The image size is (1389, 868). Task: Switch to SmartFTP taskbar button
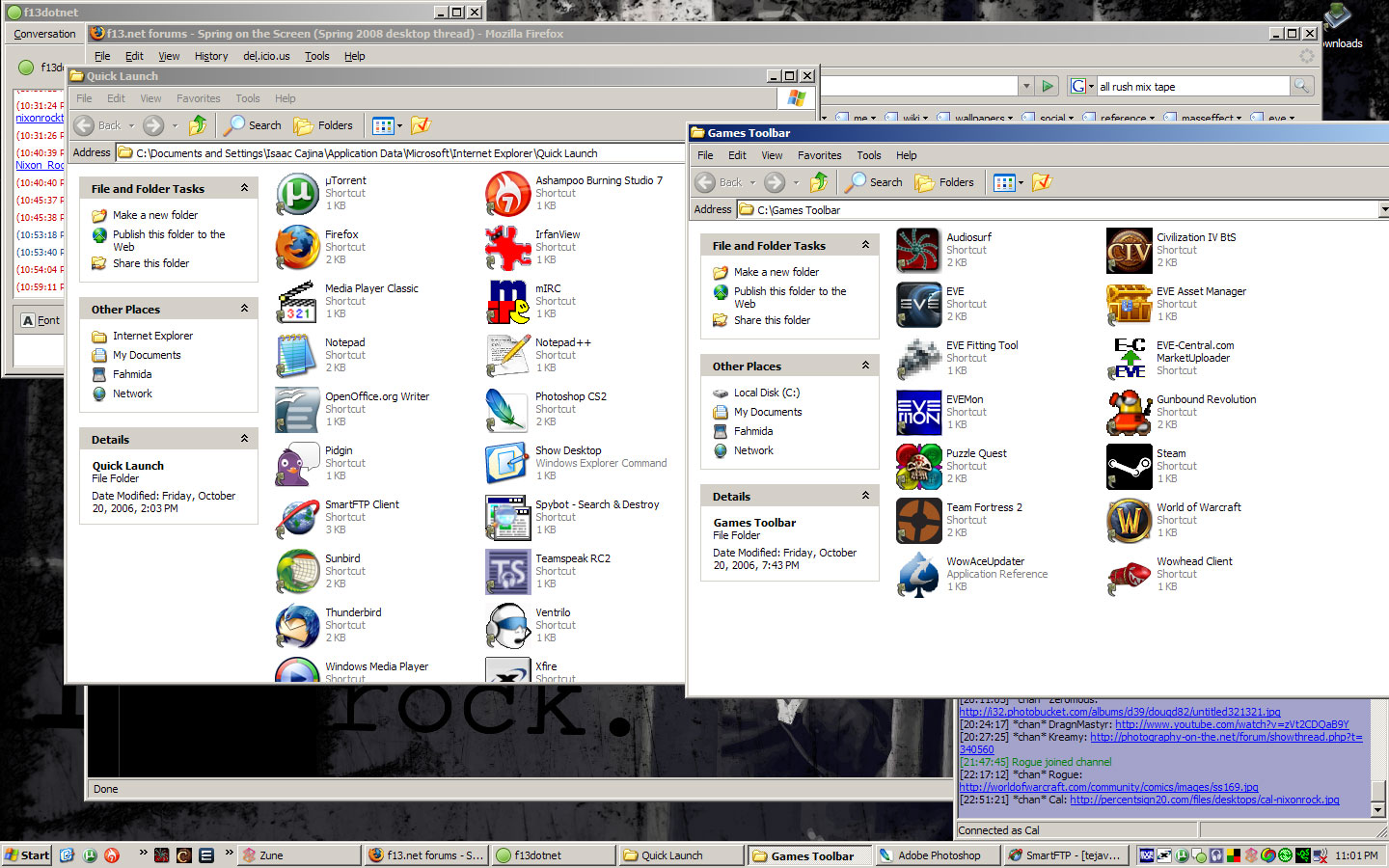coord(1064,855)
